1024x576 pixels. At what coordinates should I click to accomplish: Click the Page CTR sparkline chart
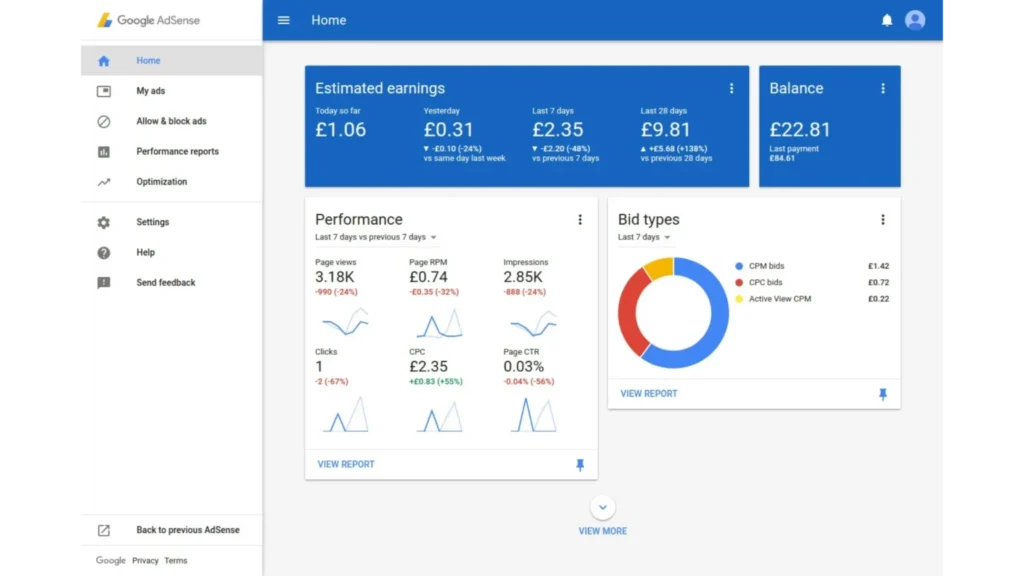[534, 414]
